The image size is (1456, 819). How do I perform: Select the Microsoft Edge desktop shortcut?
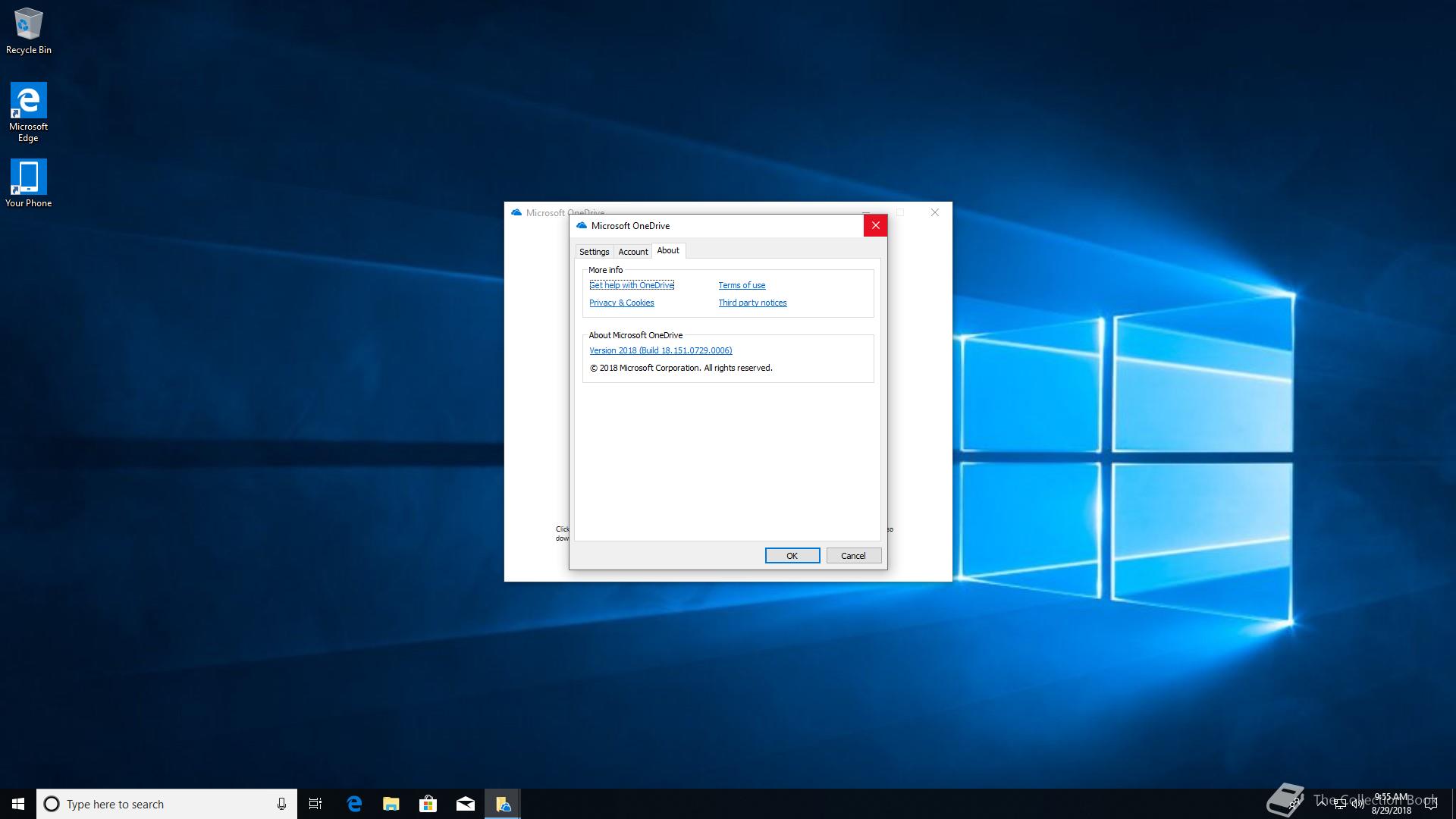click(29, 112)
